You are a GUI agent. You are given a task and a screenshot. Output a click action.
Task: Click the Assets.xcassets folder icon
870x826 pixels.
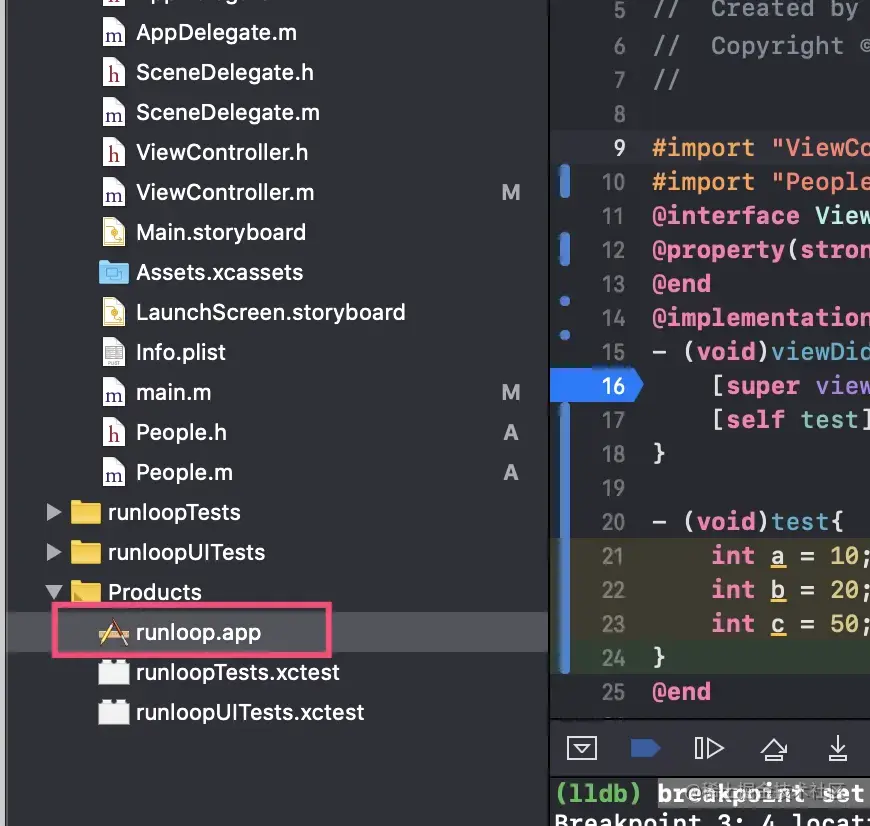114,272
